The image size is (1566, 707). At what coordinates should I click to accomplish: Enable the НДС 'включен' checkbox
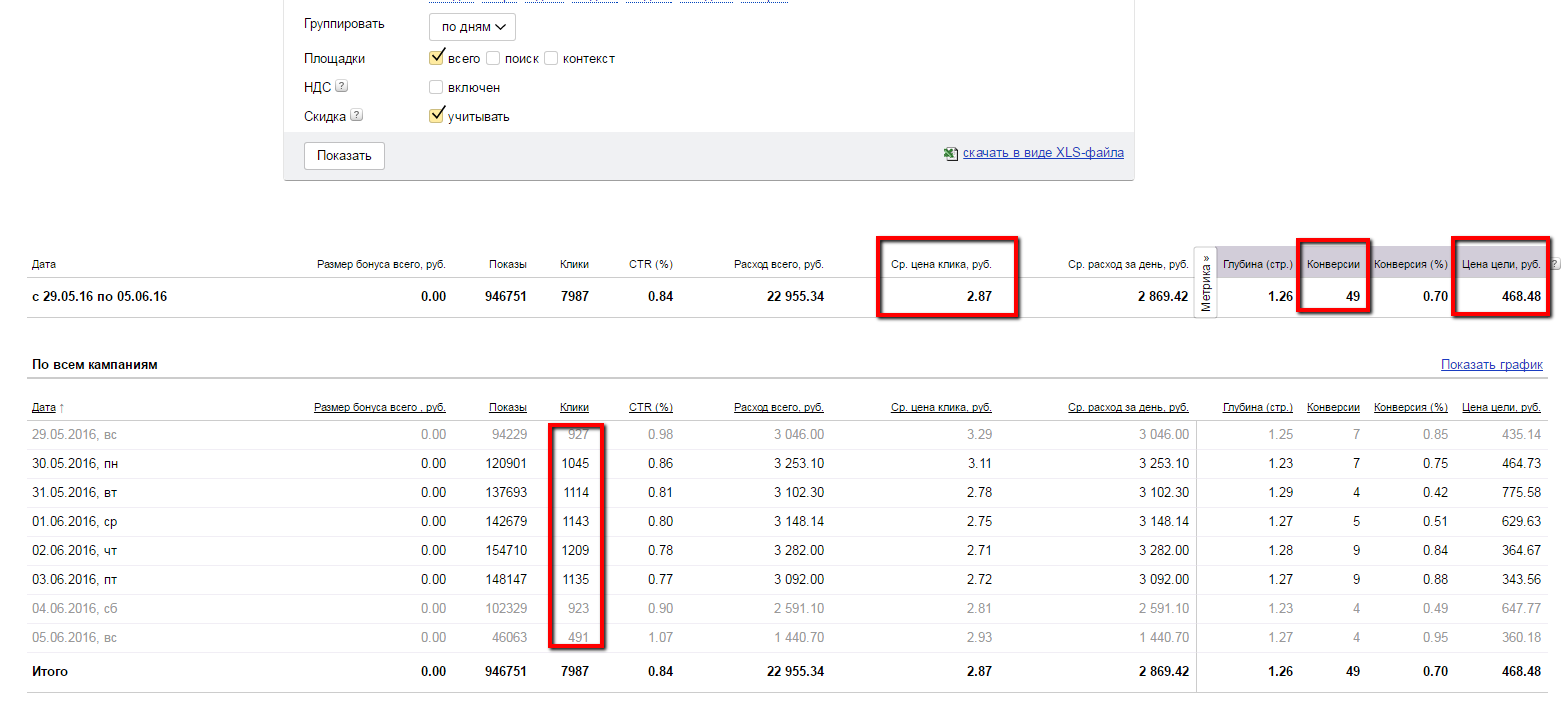pyautogui.click(x=436, y=87)
